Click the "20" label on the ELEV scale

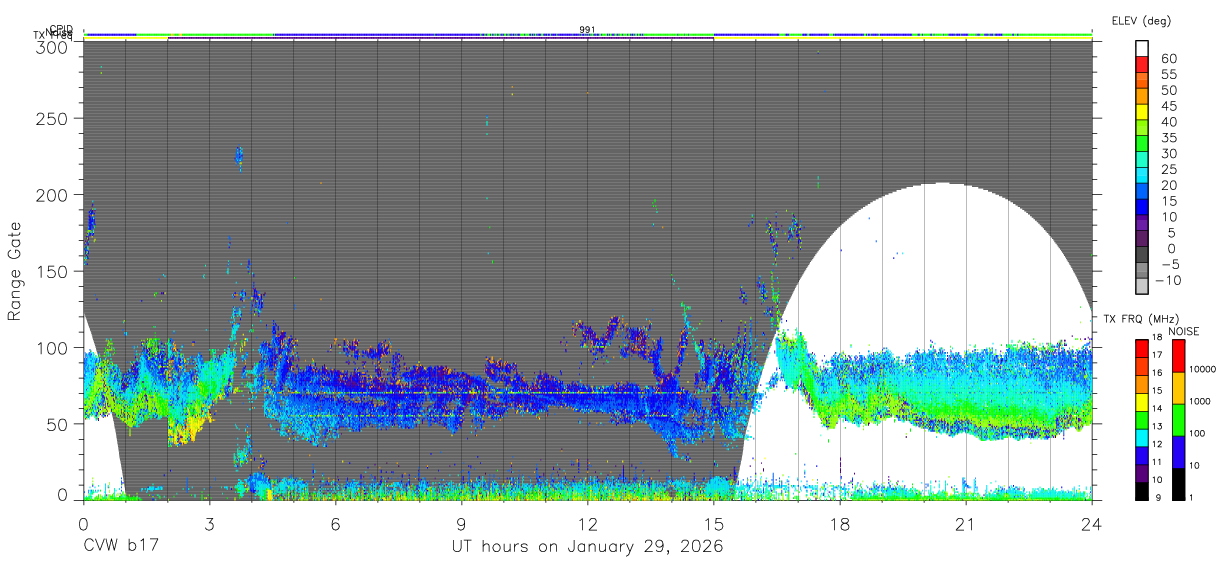coord(1169,185)
